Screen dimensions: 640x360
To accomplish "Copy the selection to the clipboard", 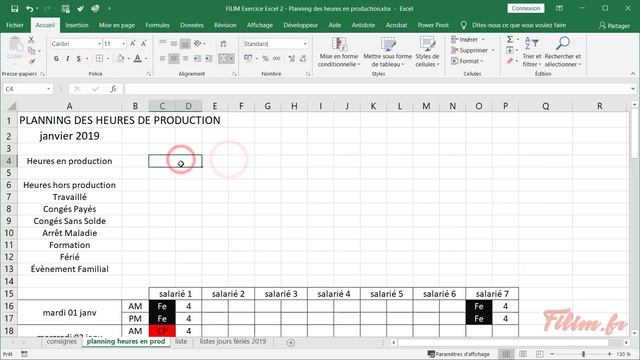I will pyautogui.click(x=31, y=51).
